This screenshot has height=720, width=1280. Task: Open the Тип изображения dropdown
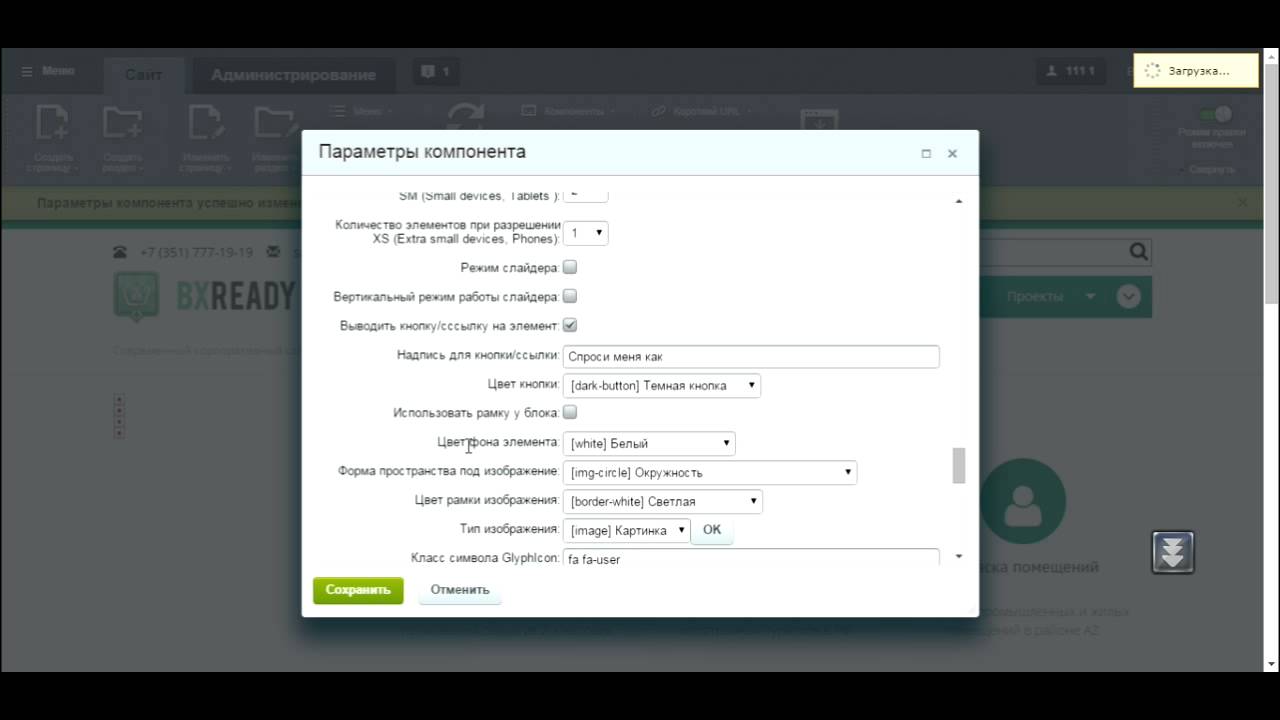(x=627, y=530)
